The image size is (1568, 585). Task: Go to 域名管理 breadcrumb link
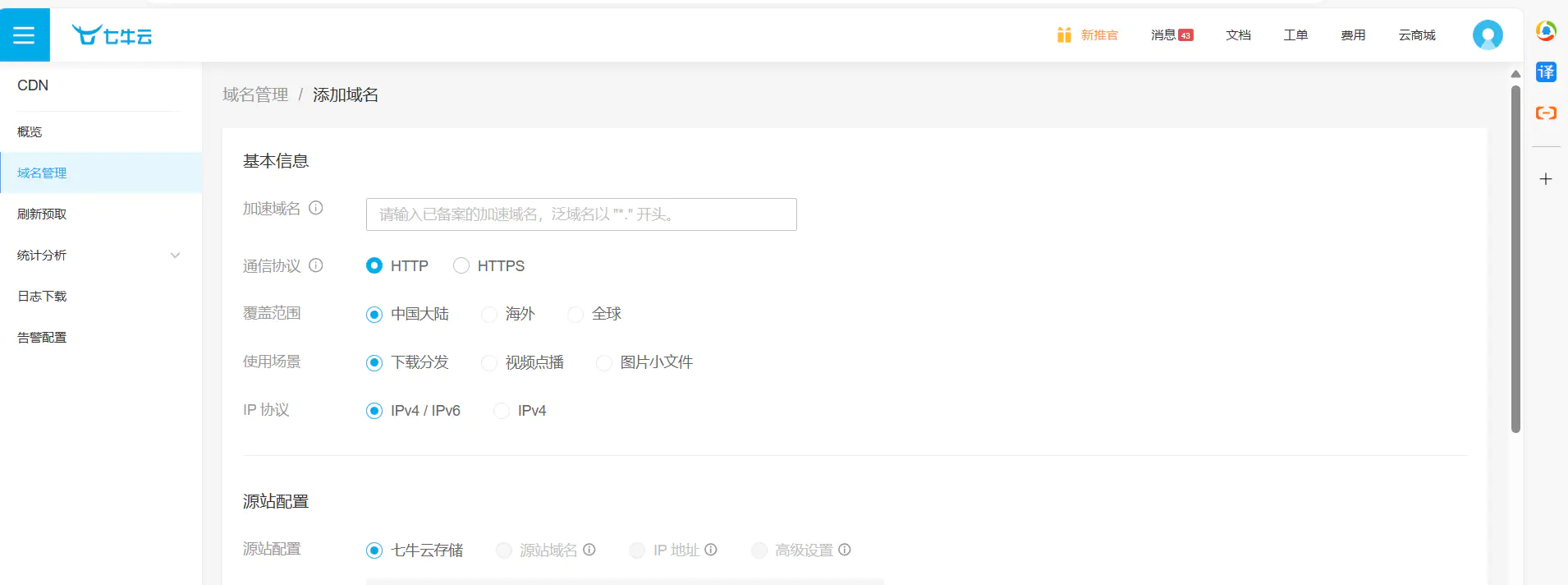click(255, 95)
